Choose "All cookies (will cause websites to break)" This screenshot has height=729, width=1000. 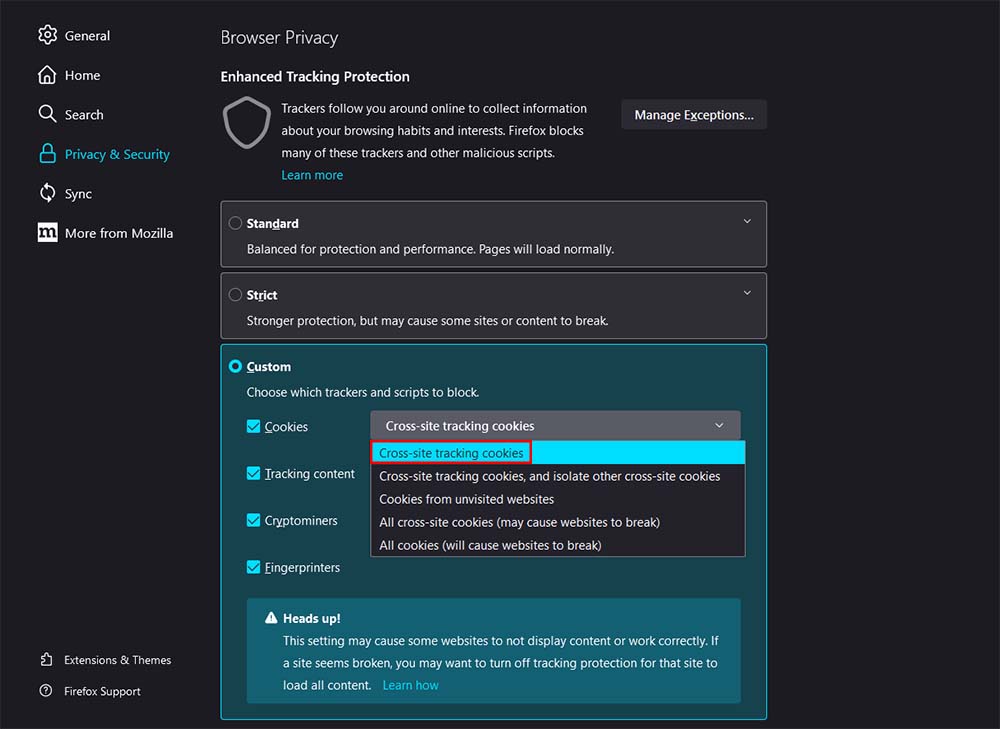[x=490, y=545]
